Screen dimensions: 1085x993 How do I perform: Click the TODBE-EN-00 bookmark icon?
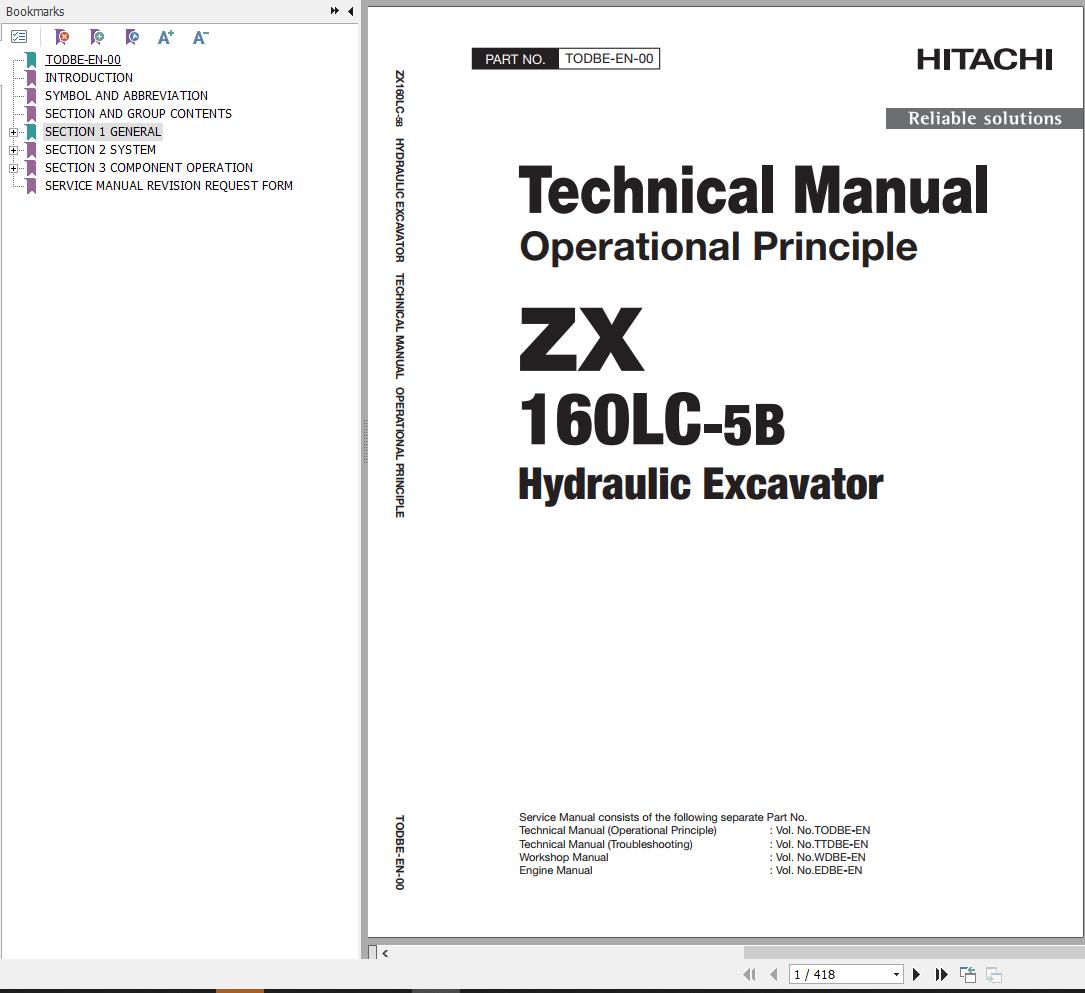[31, 60]
